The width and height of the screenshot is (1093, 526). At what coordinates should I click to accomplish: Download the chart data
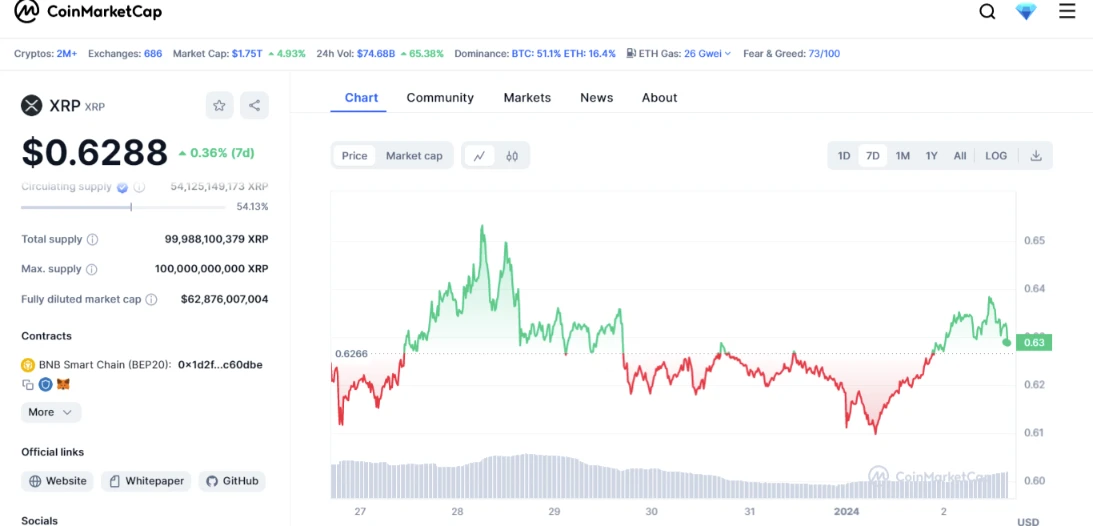click(1036, 155)
